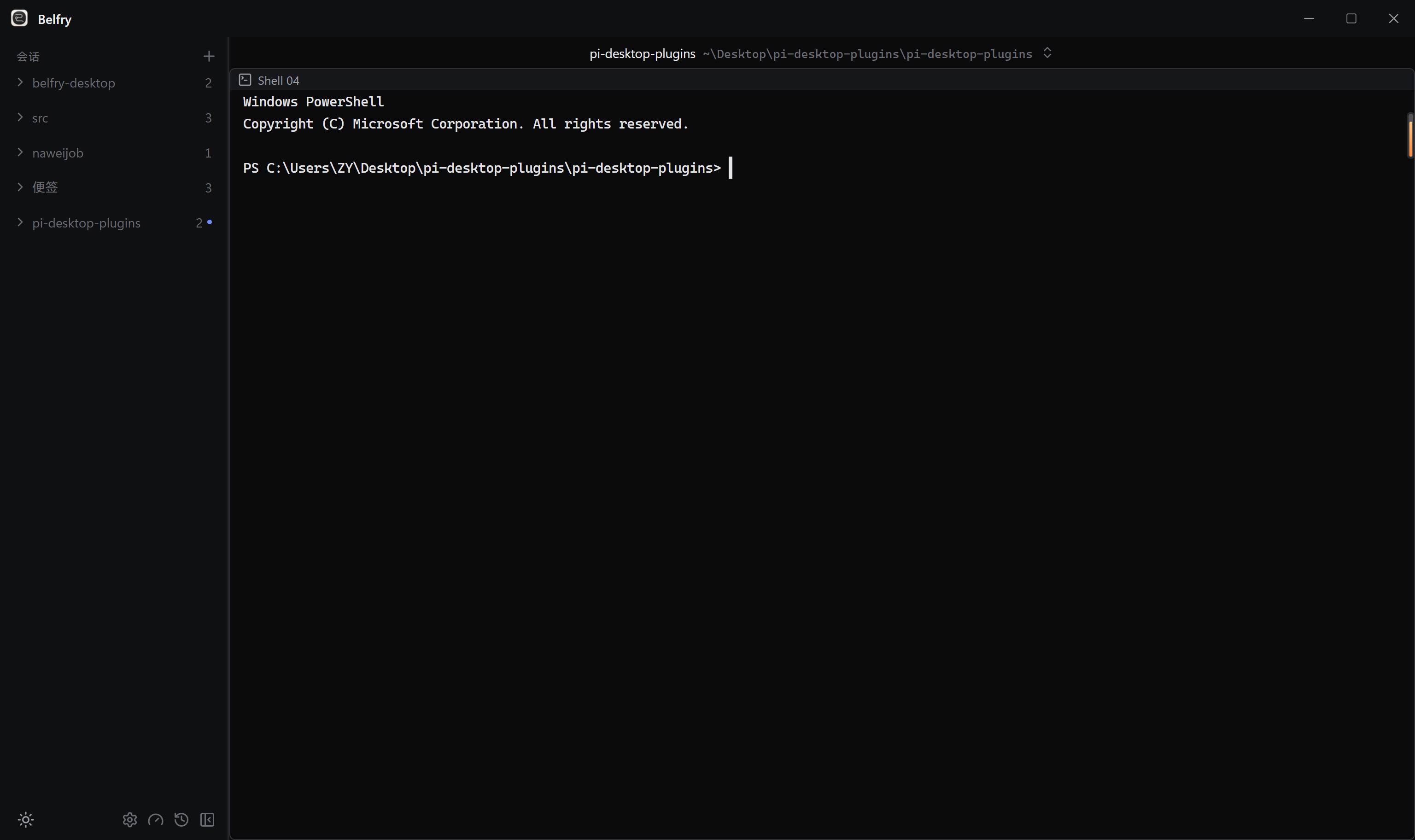Click the Belfry app logo icon
The image size is (1415, 840).
[x=19, y=18]
